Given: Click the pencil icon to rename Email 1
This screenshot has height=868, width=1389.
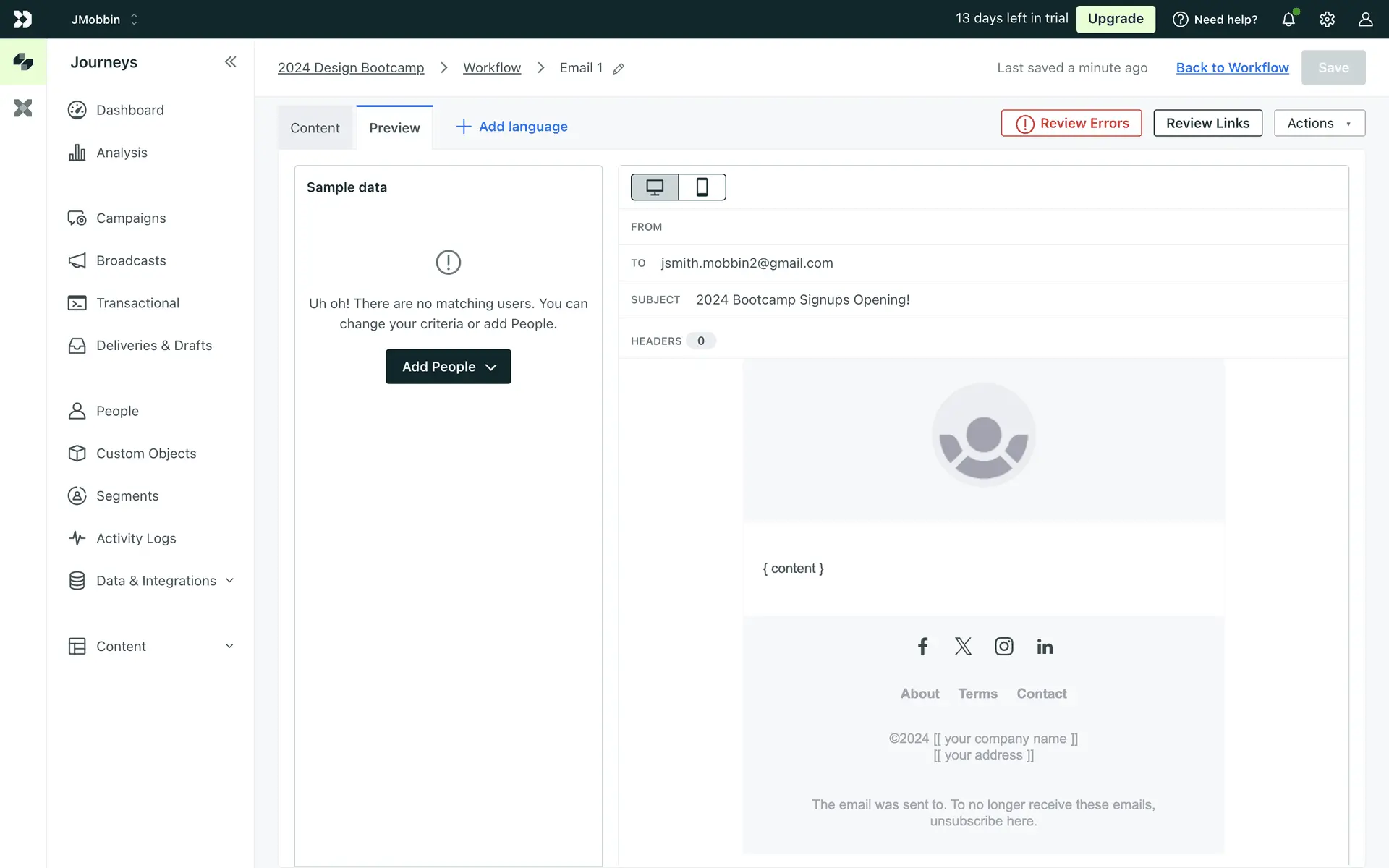Looking at the screenshot, I should click(x=619, y=69).
